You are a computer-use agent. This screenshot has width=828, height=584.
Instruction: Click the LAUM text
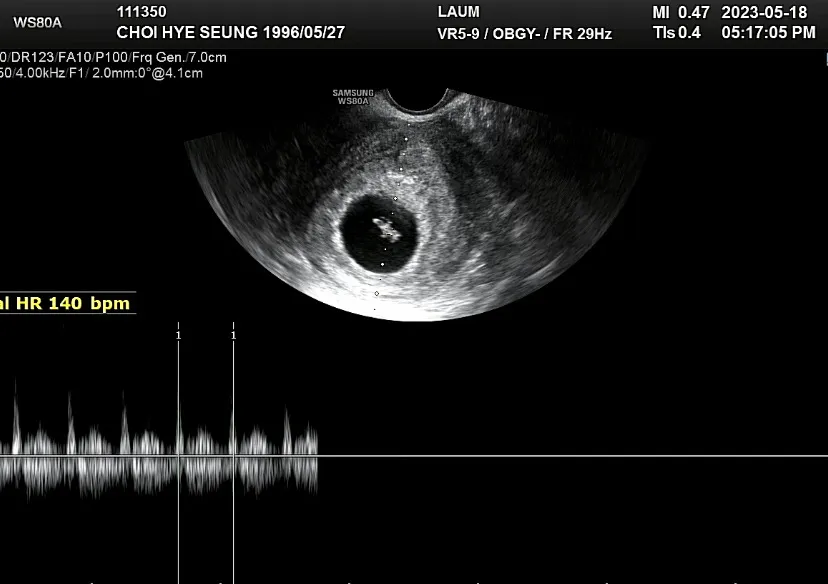click(x=458, y=12)
